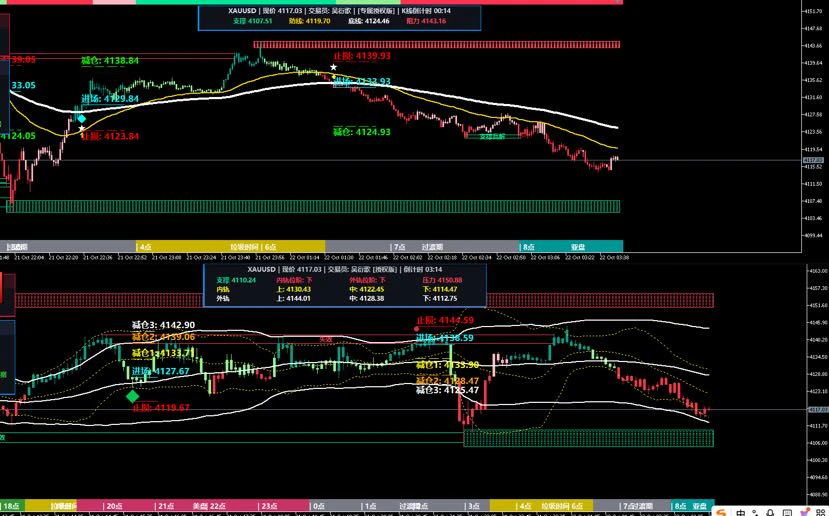Click the yellow 防线 4119.70 value

[309, 21]
